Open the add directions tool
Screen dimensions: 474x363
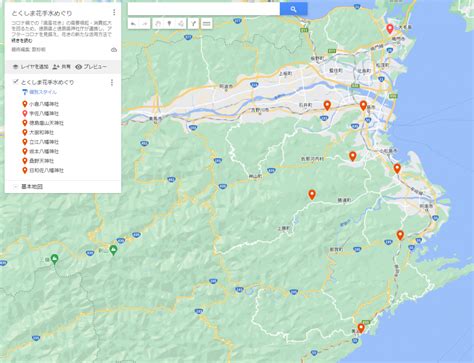193,24
